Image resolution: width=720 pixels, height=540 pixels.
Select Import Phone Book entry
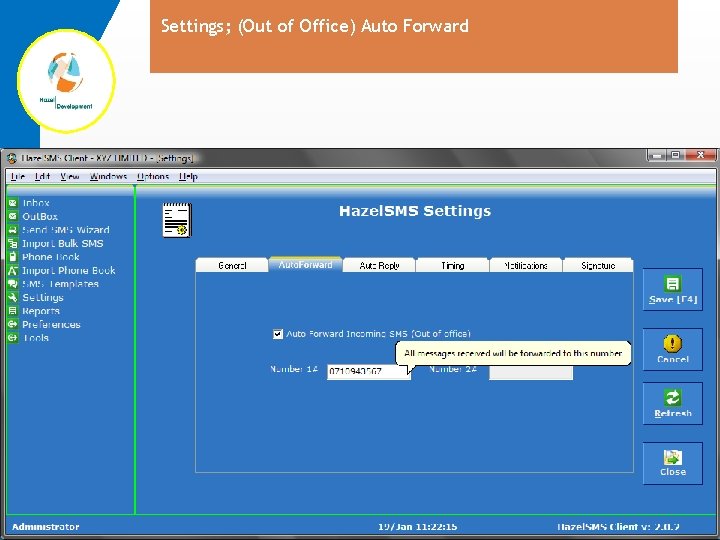click(68, 270)
